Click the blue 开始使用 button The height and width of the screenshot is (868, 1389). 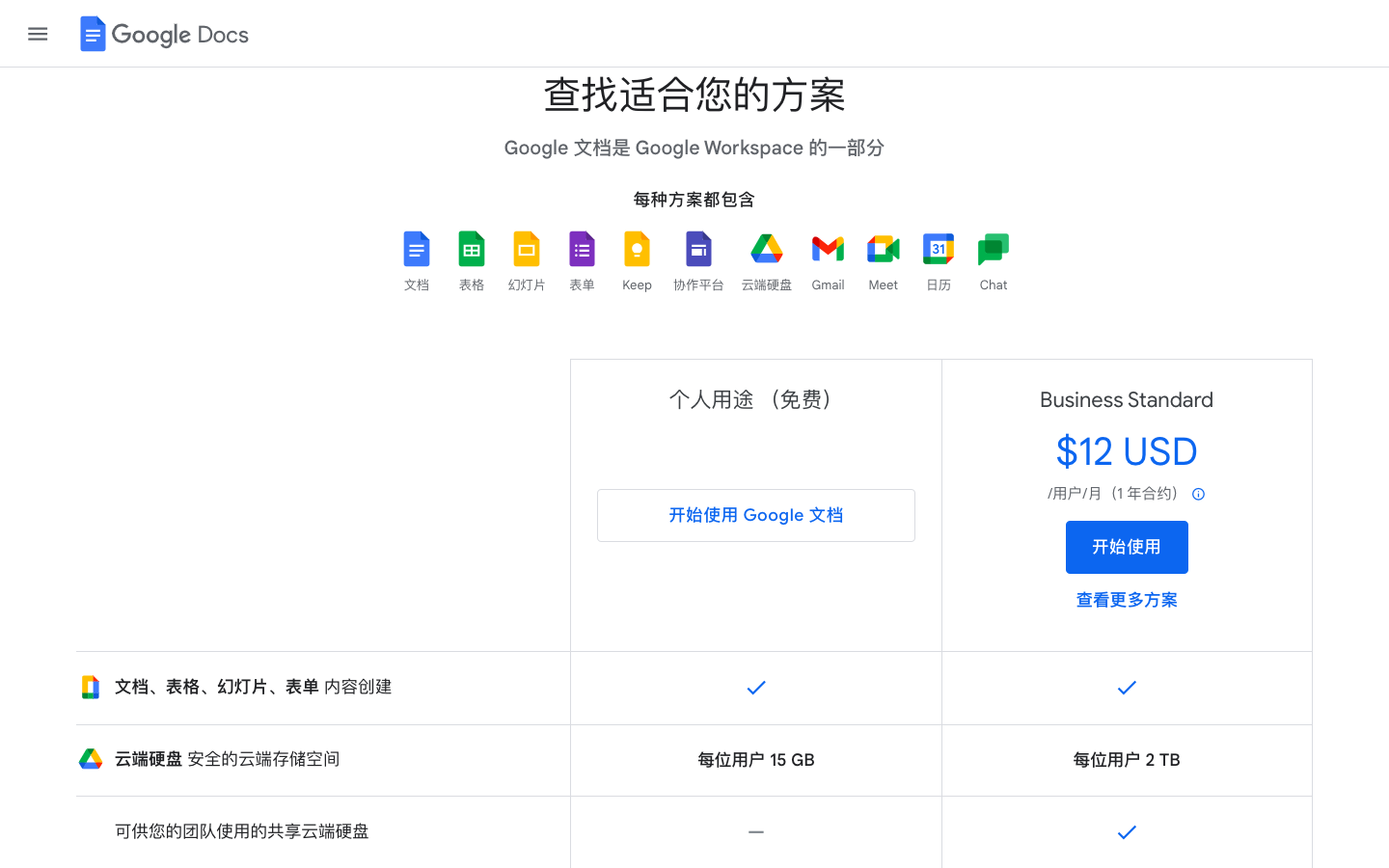(x=1127, y=547)
